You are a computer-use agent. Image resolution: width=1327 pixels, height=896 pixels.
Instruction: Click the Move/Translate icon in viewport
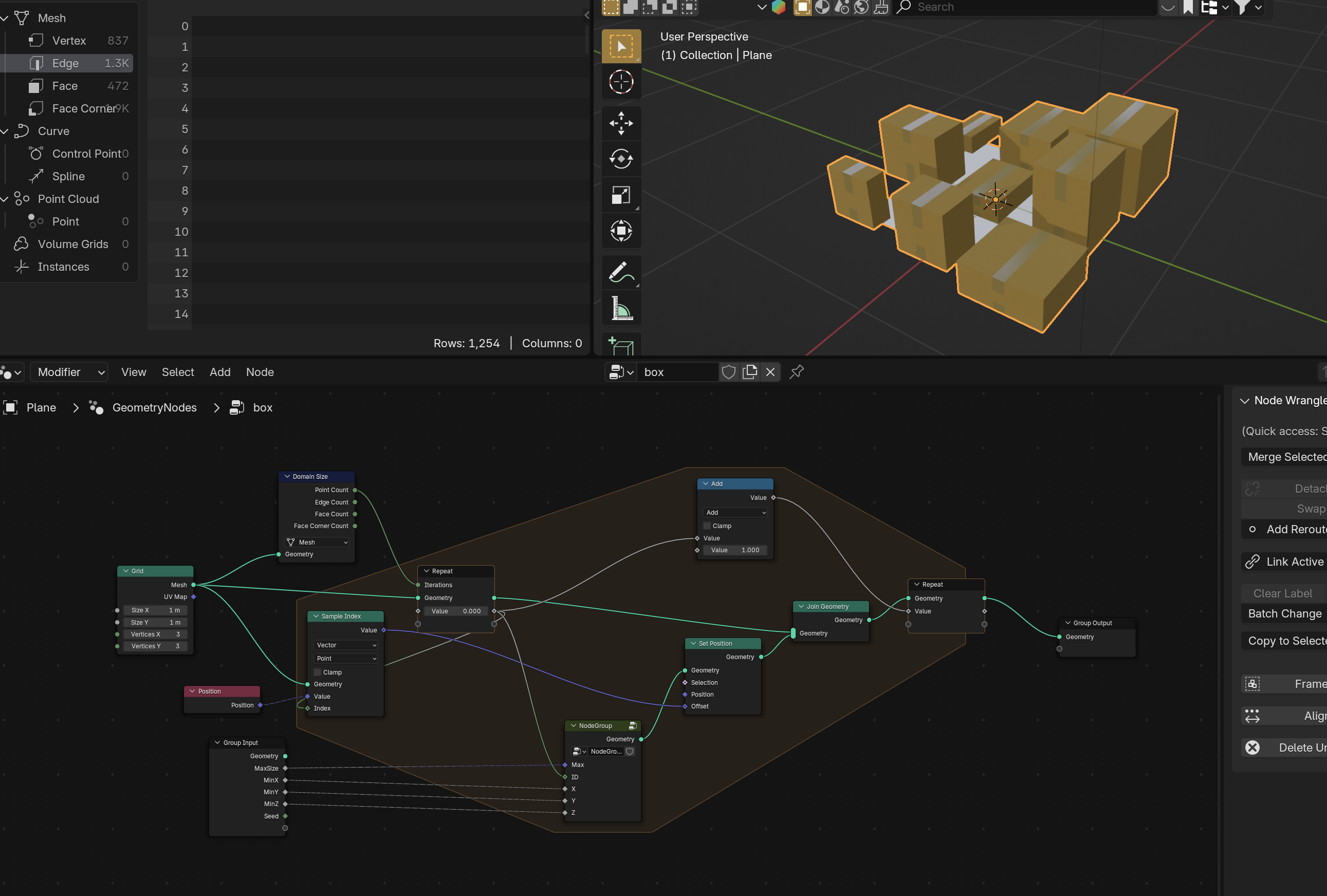[x=621, y=123]
